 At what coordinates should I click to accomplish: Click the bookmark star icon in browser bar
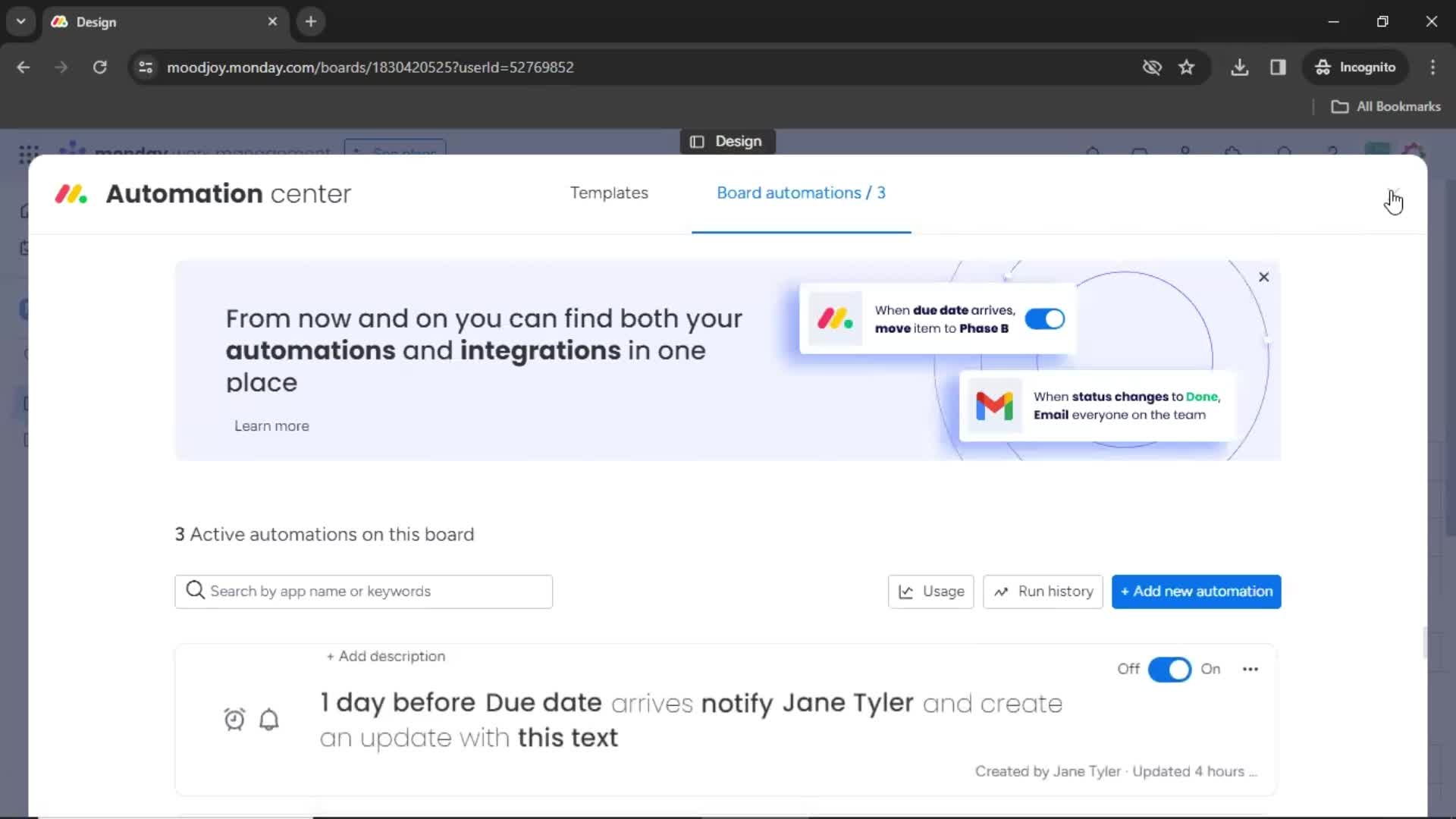[1186, 67]
